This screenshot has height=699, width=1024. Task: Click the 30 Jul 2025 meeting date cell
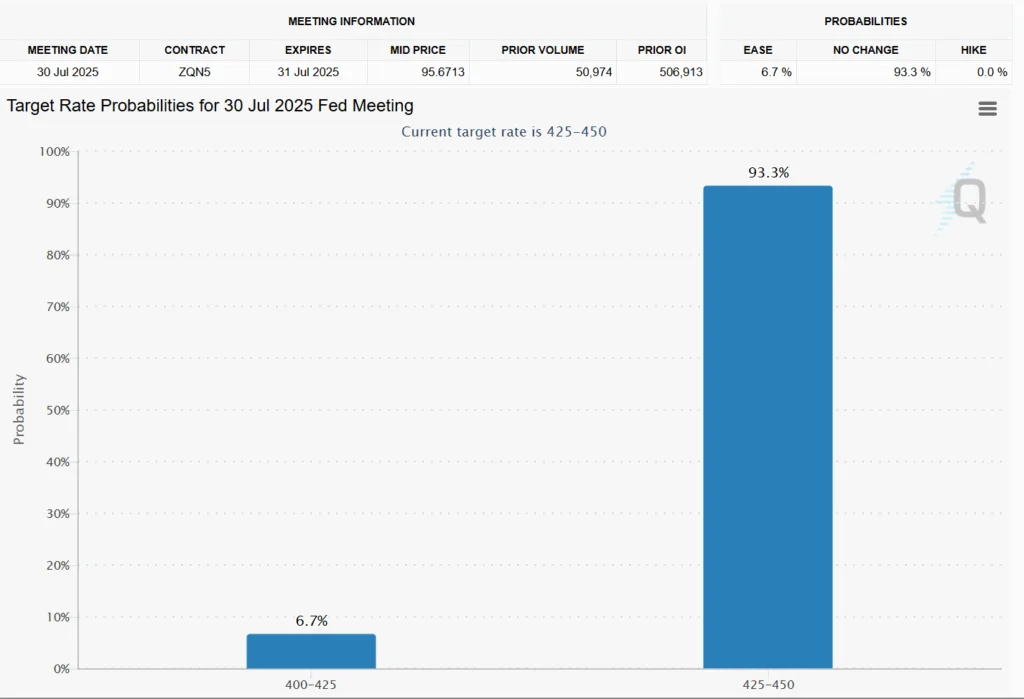(x=67, y=72)
